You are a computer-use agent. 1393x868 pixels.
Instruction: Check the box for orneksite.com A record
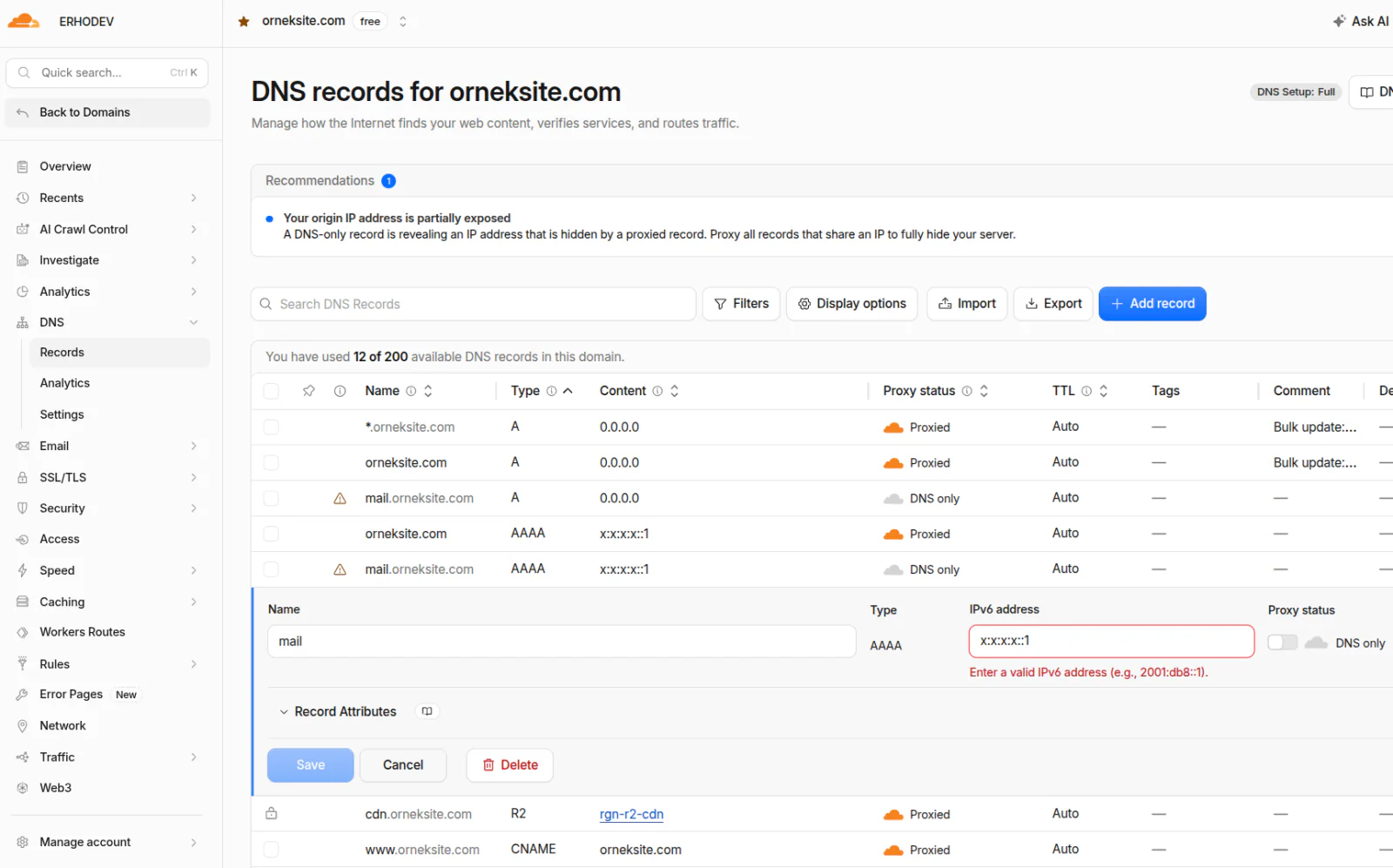coord(271,462)
